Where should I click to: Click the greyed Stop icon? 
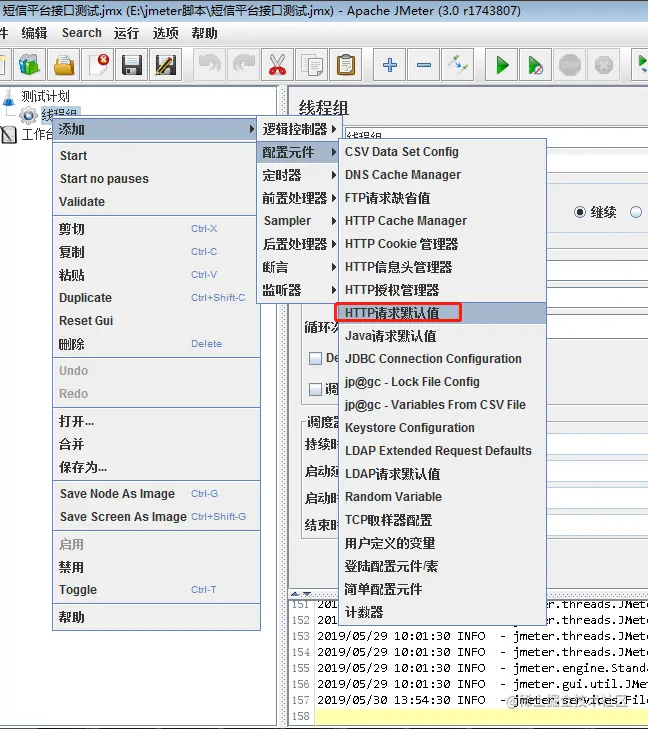tap(569, 65)
